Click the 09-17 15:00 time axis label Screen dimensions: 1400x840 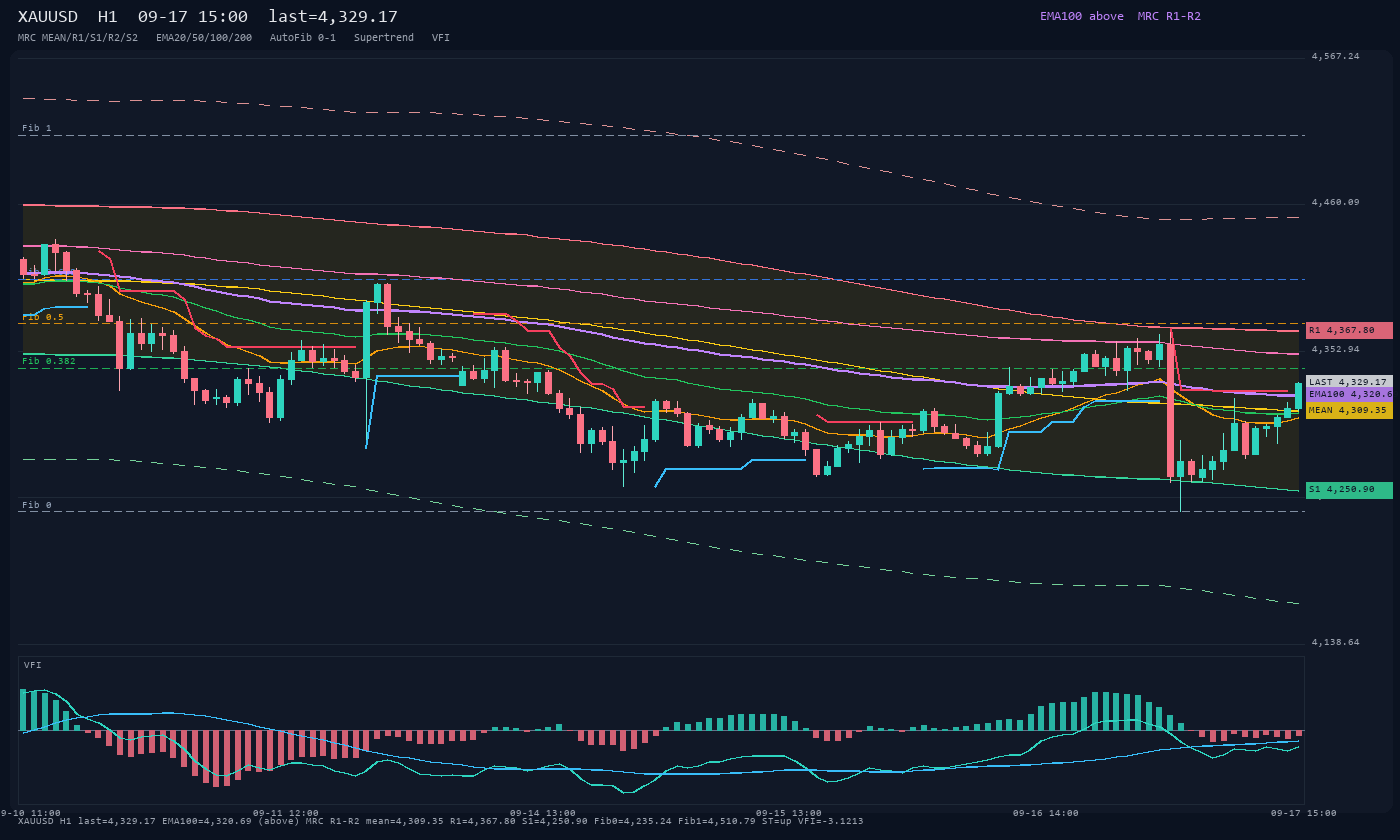[x=1303, y=813]
